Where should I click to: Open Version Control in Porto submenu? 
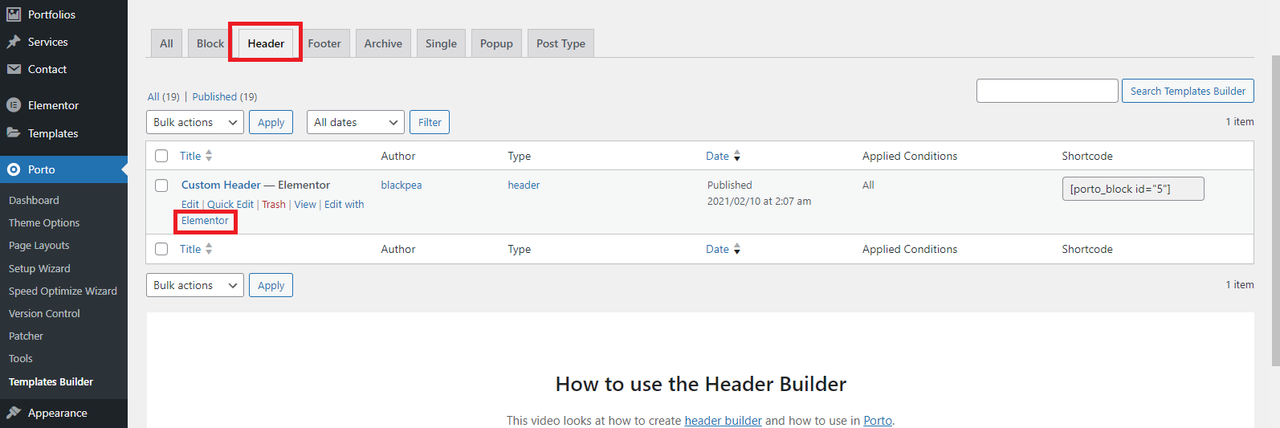coord(46,313)
